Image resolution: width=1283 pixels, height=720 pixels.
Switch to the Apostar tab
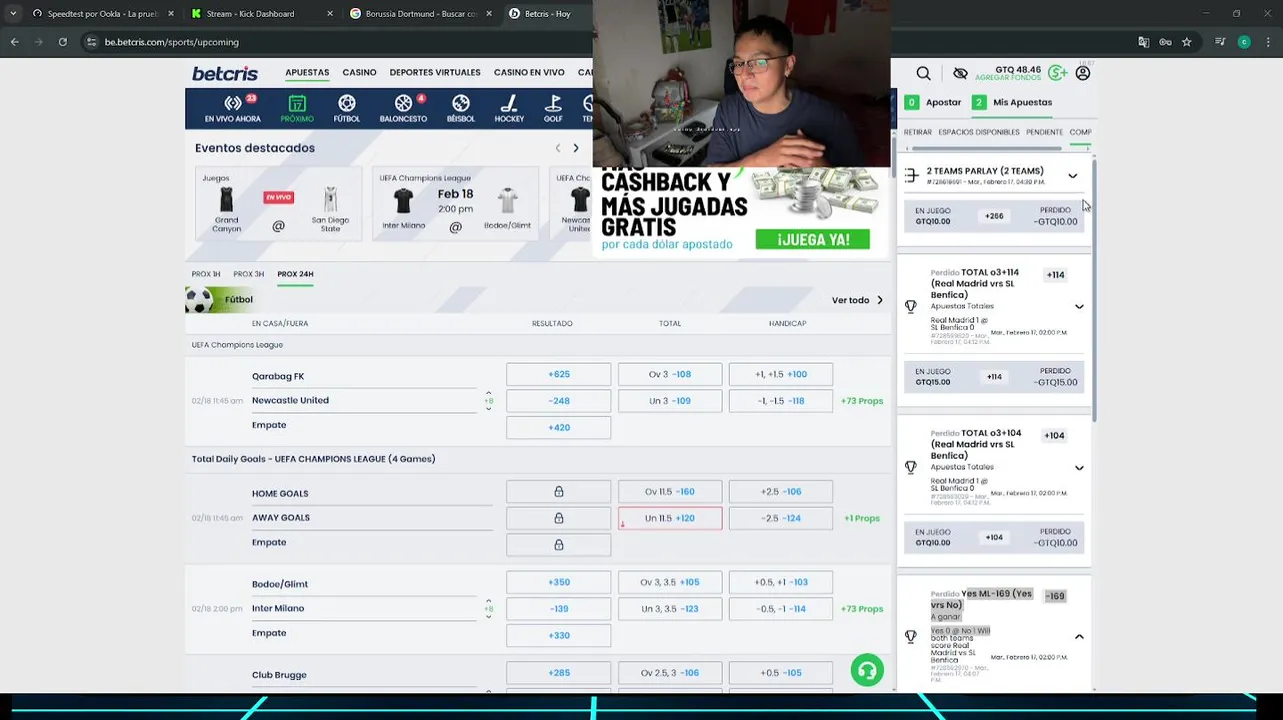(x=933, y=102)
